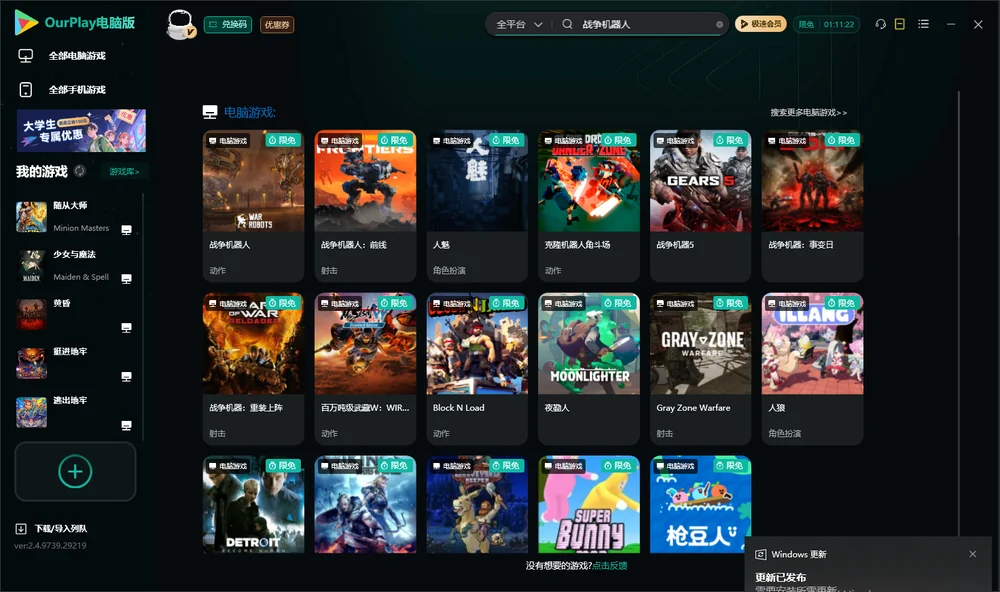Open the War Robots Frontiers game card
The image size is (1000, 592).
[365, 205]
